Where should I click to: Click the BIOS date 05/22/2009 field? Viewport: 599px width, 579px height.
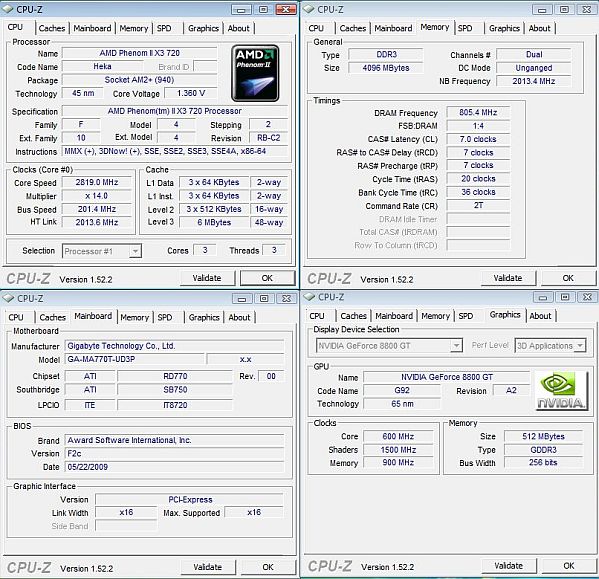(x=174, y=467)
